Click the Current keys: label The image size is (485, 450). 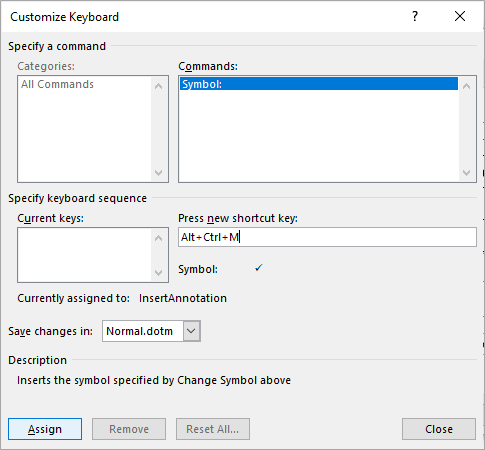coord(51,218)
